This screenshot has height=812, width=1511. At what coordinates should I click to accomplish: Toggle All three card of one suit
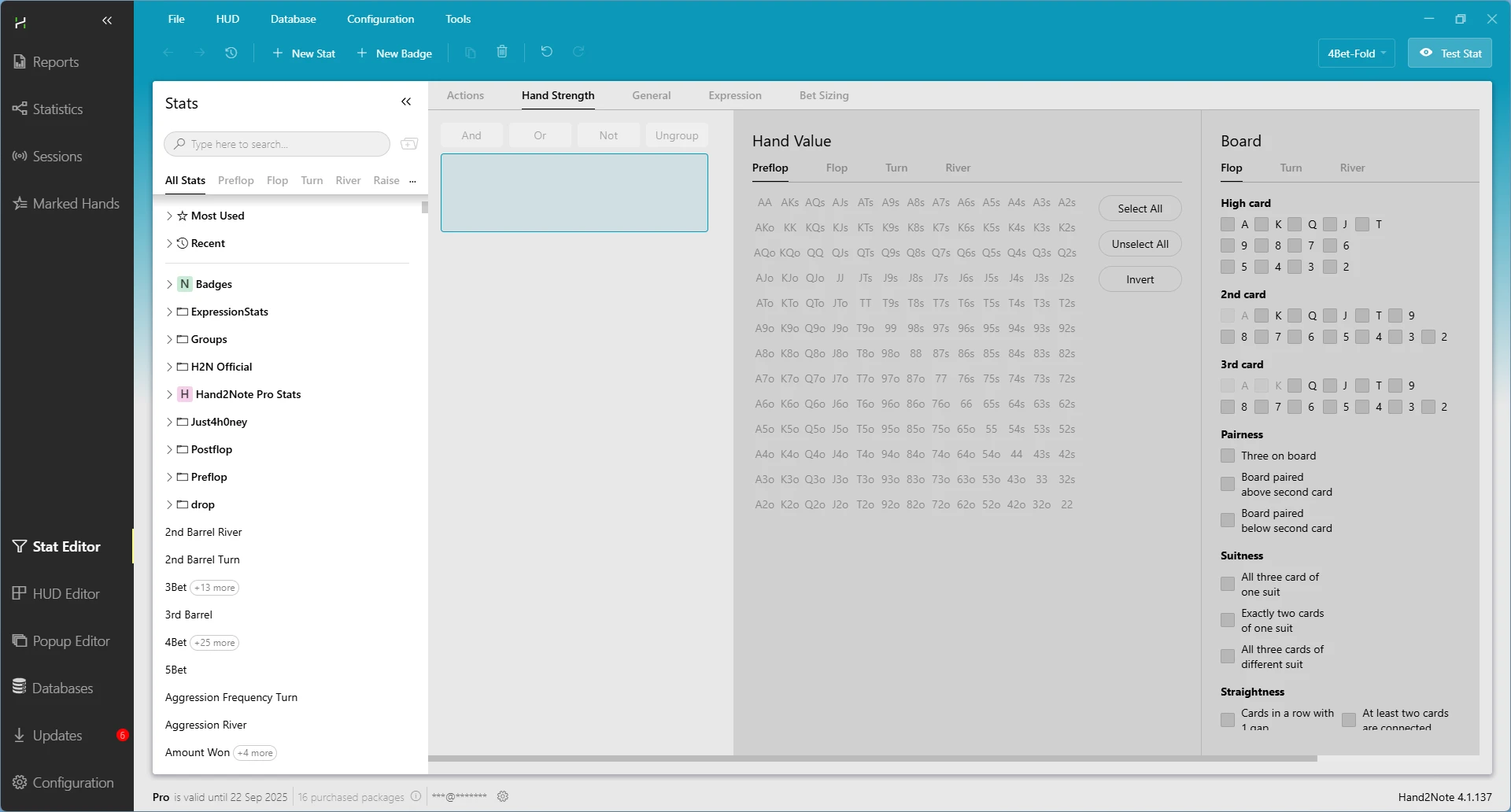[x=1228, y=584]
